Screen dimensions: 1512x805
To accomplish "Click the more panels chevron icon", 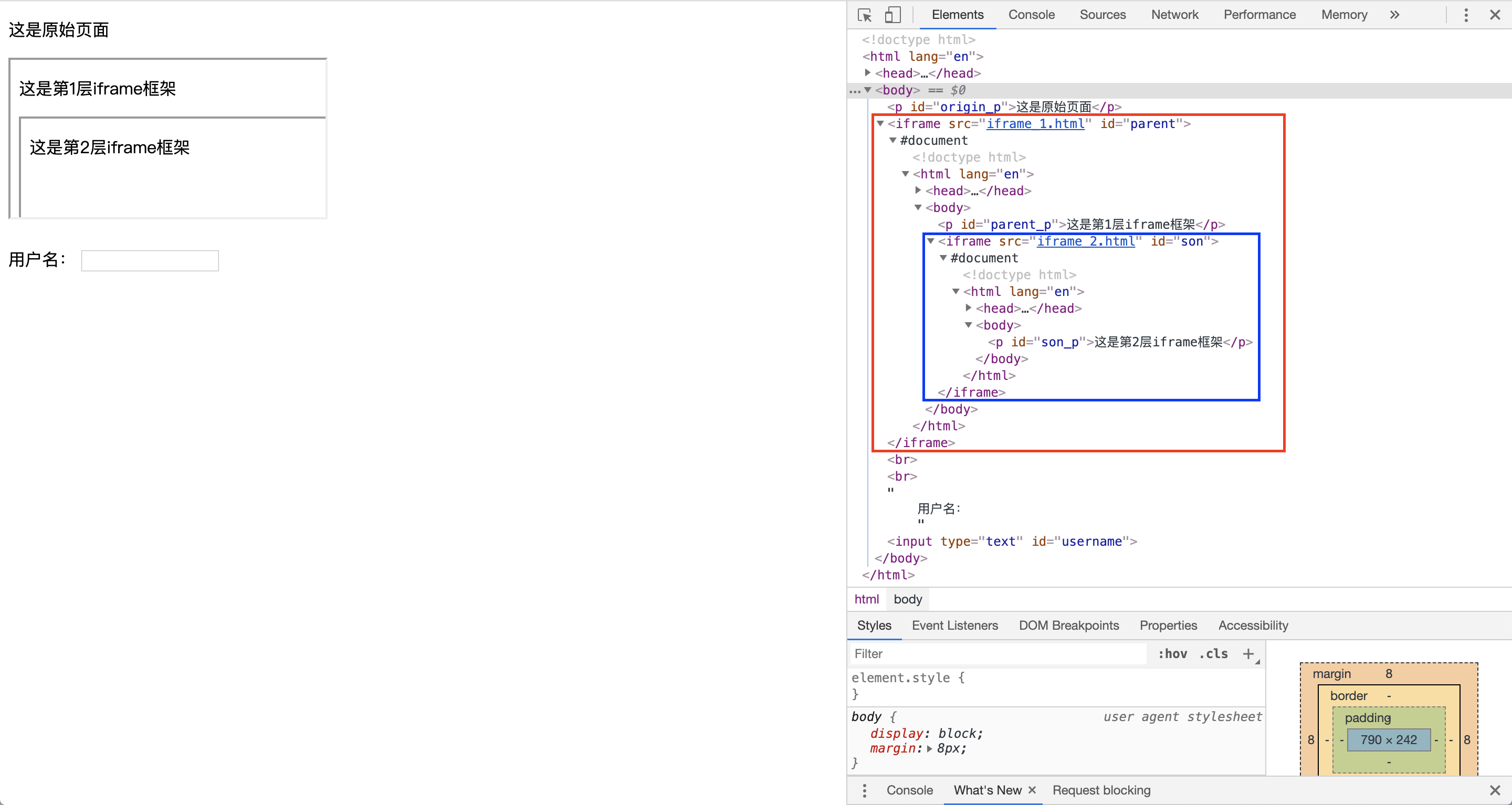I will [1396, 14].
